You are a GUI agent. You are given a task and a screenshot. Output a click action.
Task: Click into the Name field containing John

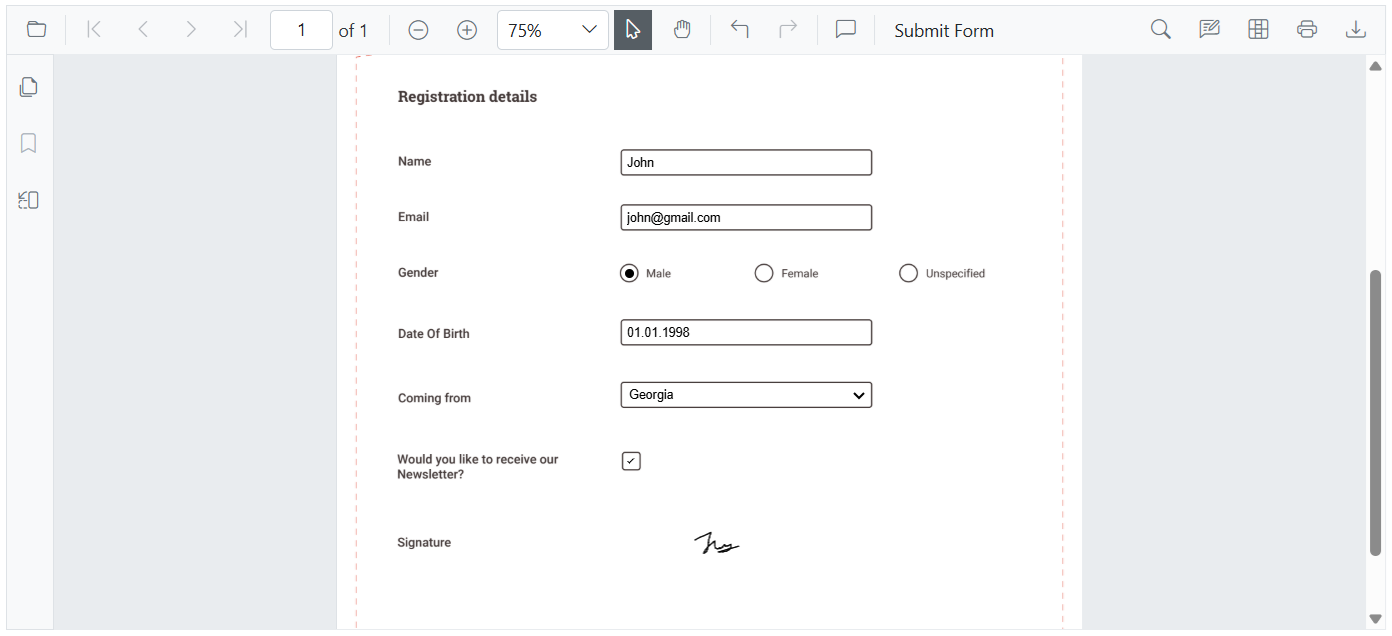[x=746, y=162]
